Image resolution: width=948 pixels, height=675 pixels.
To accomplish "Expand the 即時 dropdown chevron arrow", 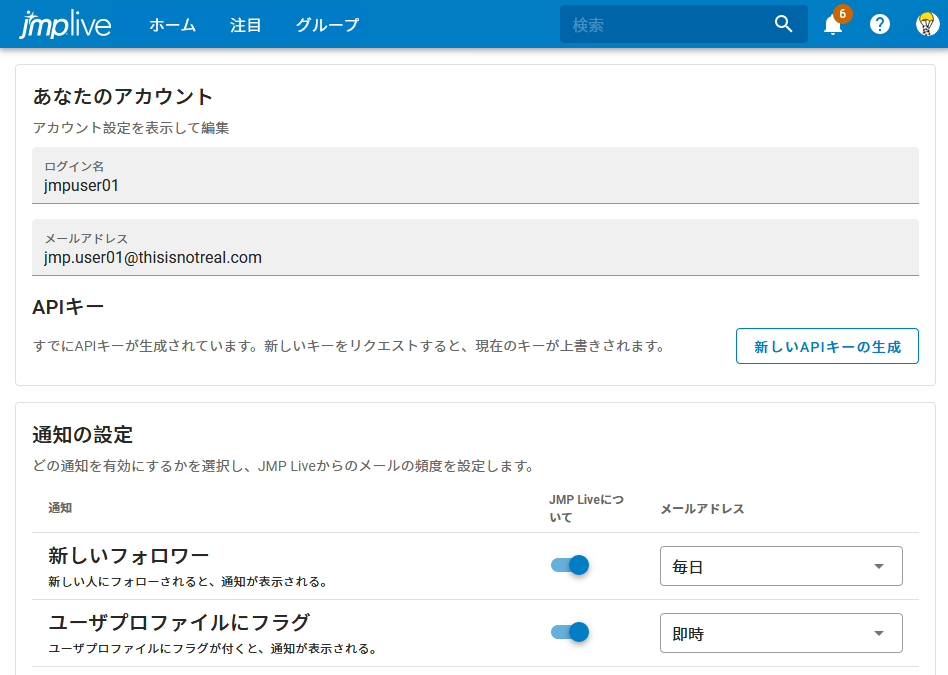I will click(878, 632).
